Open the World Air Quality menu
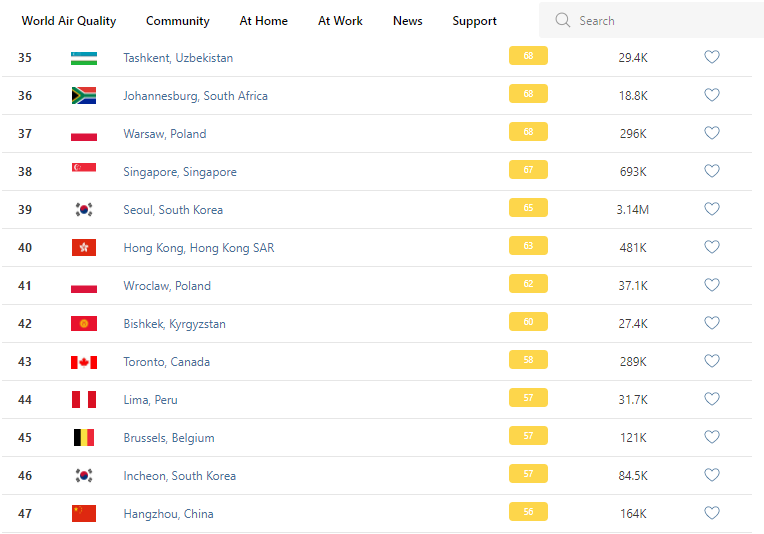 [69, 21]
